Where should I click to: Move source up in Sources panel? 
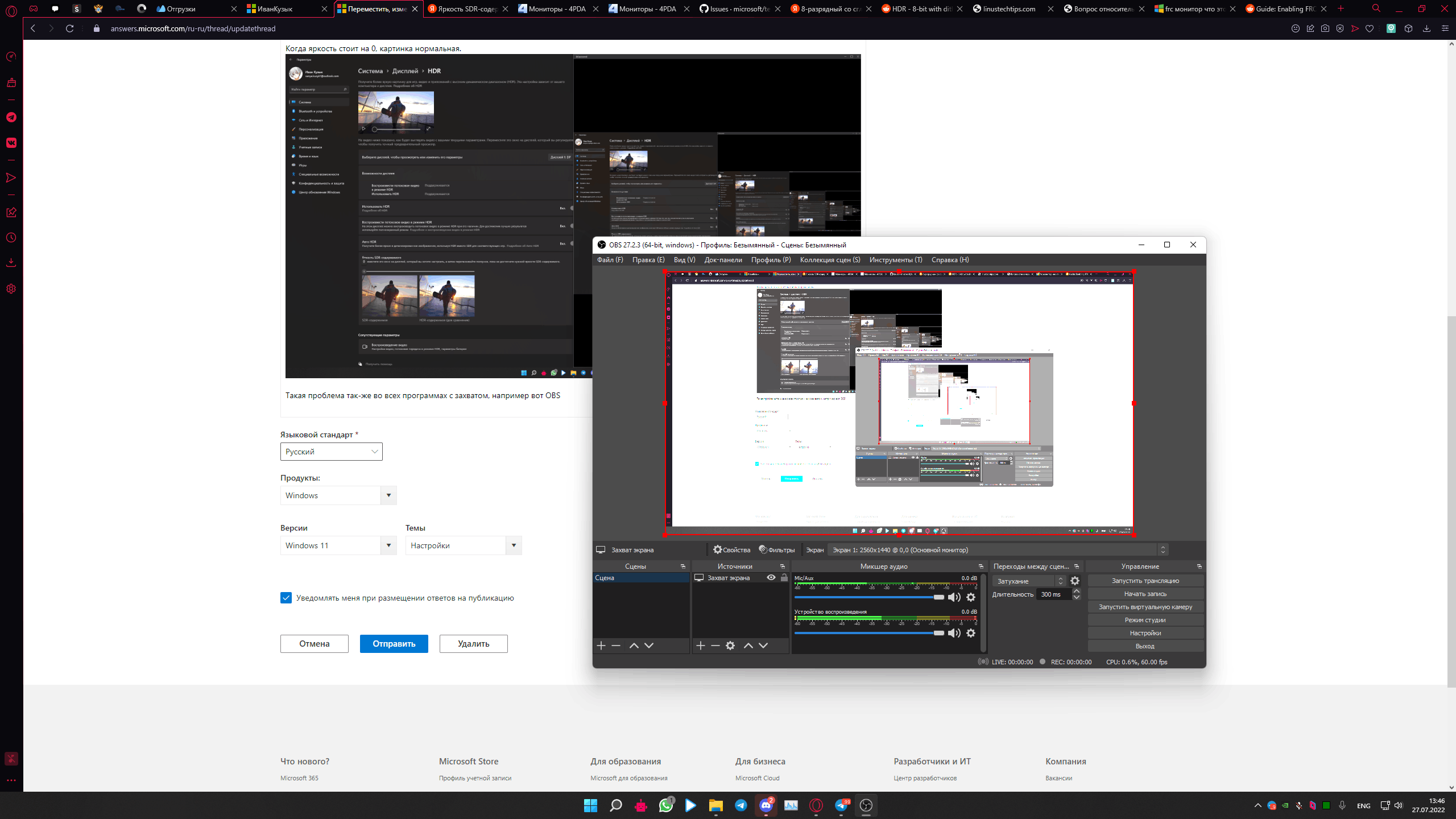[x=748, y=646]
